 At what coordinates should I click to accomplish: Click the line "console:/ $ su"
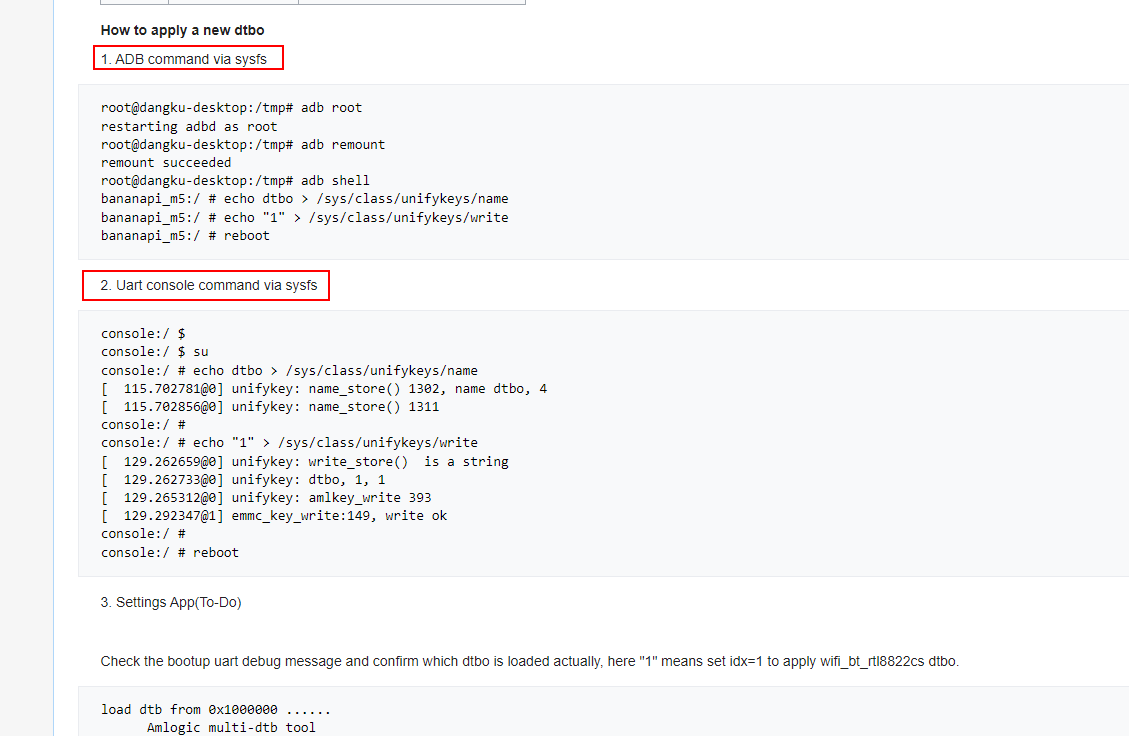(155, 351)
